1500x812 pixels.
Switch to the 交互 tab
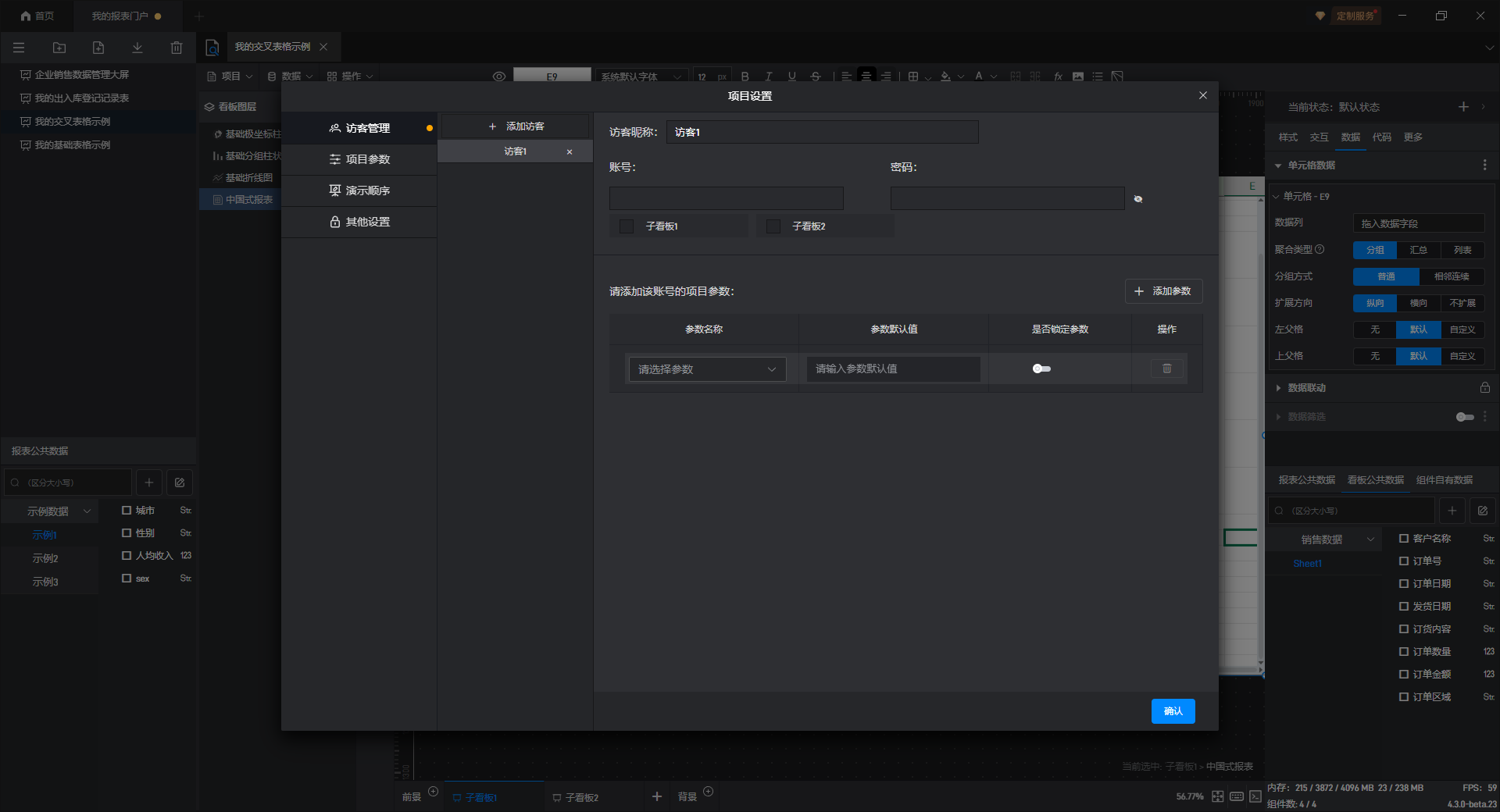click(1319, 137)
